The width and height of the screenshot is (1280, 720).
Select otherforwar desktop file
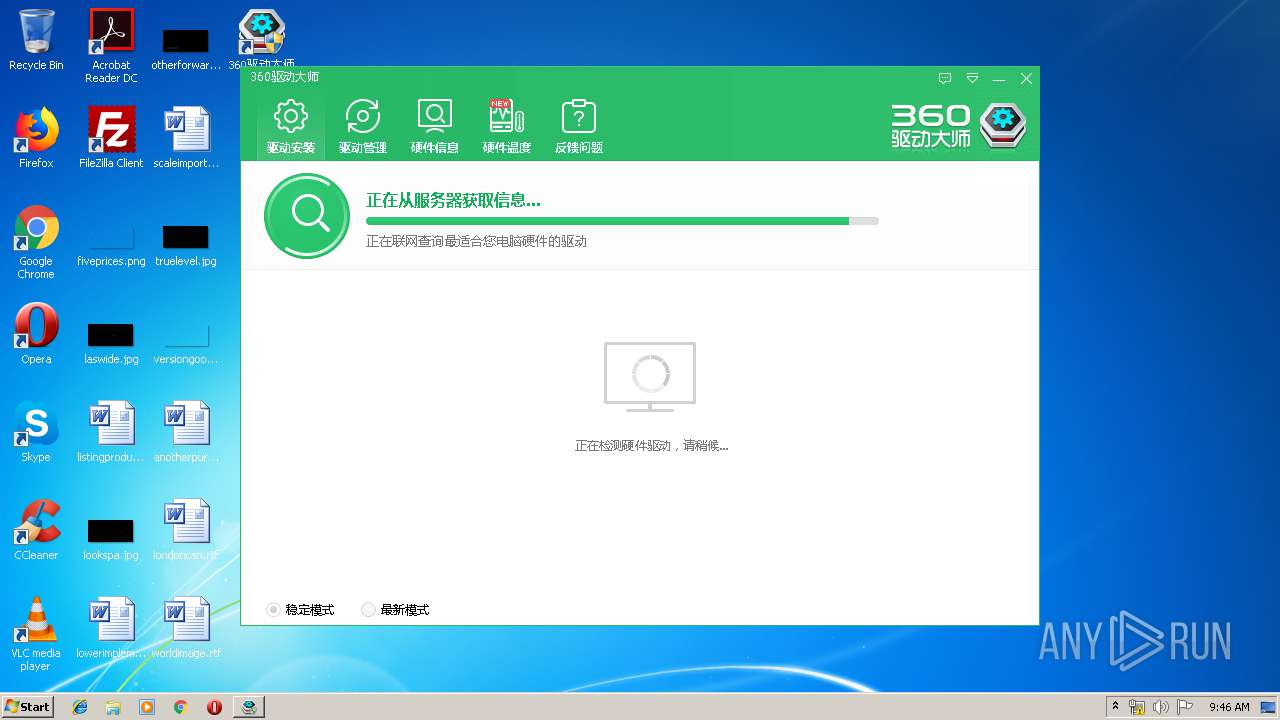coord(186,48)
